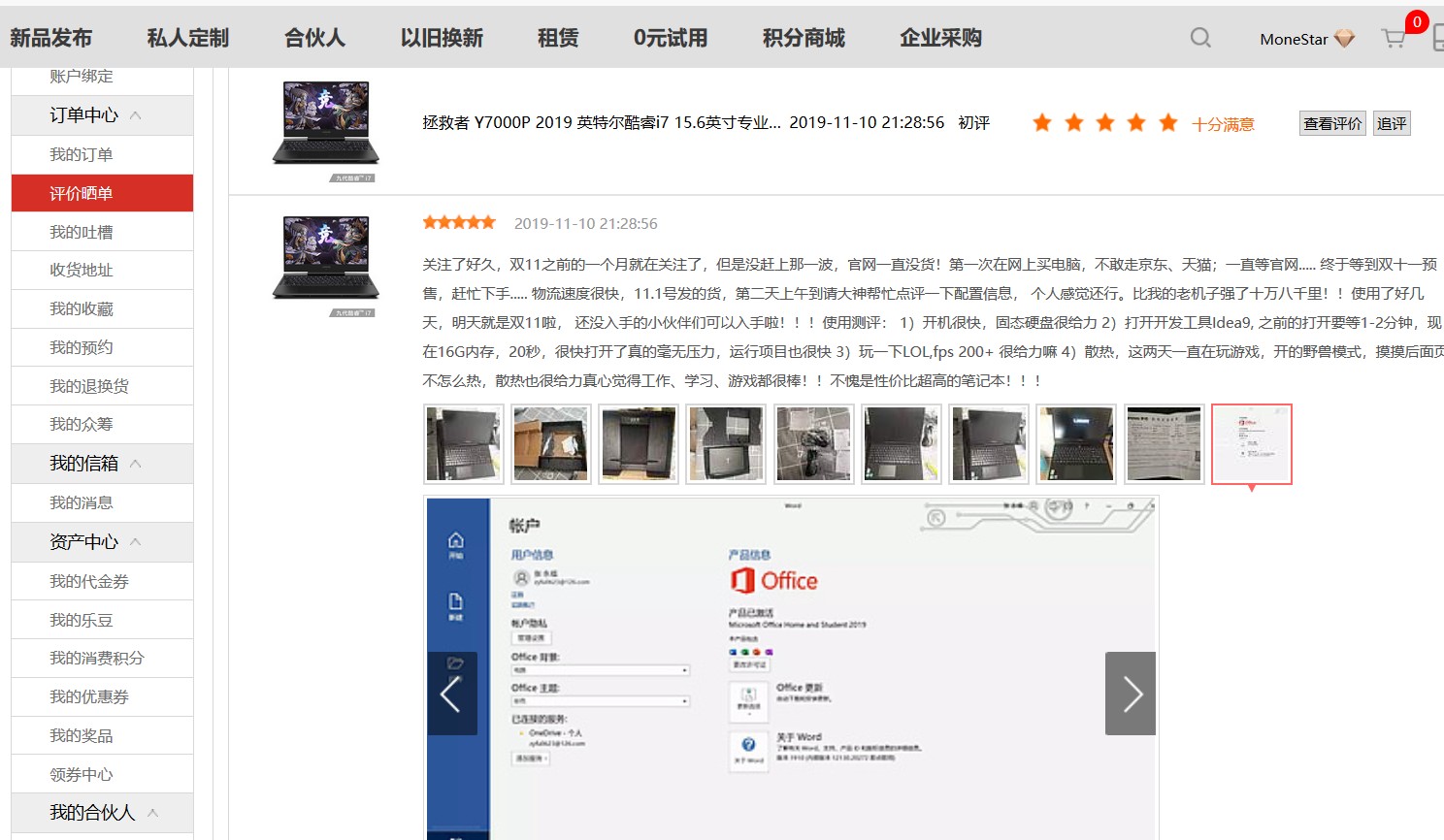Collapse the 订单中心 section
This screenshot has width=1444, height=840.
click(x=135, y=115)
